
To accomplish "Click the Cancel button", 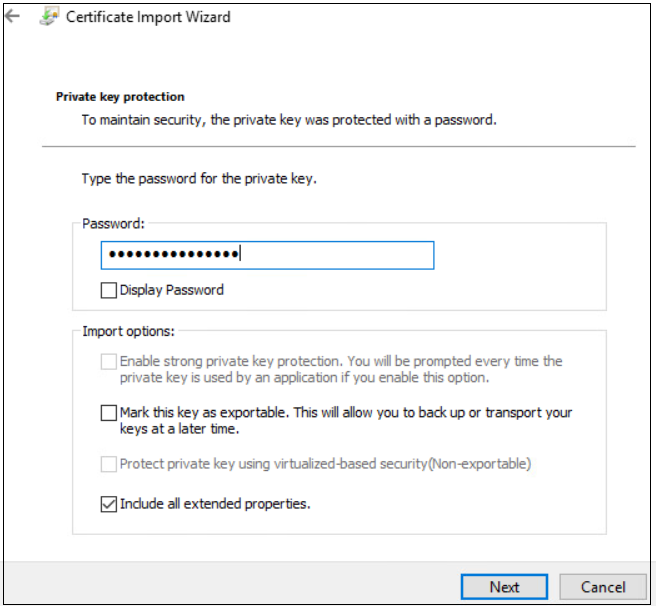I will point(603,587).
